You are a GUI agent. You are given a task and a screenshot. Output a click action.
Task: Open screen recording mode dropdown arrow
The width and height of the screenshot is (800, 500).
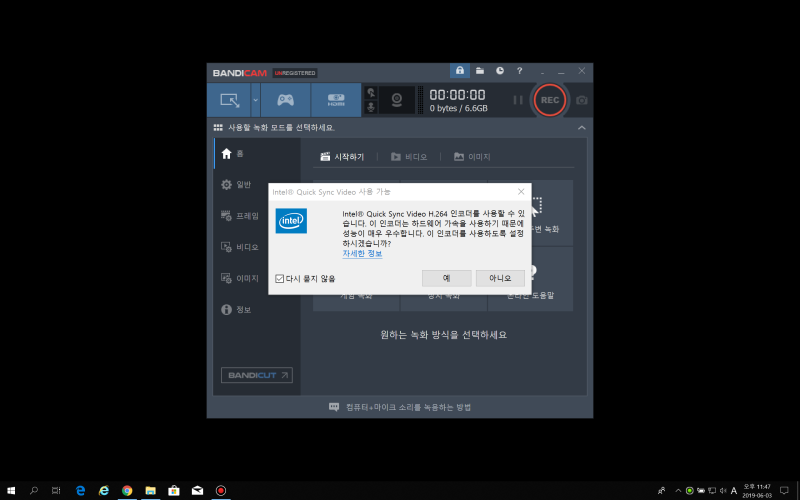coord(256,100)
